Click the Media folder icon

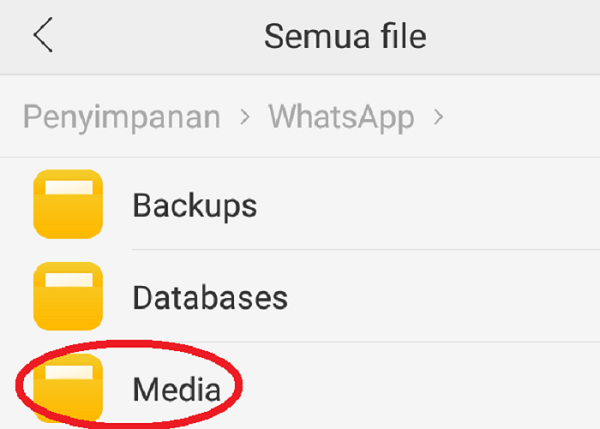[x=68, y=386]
